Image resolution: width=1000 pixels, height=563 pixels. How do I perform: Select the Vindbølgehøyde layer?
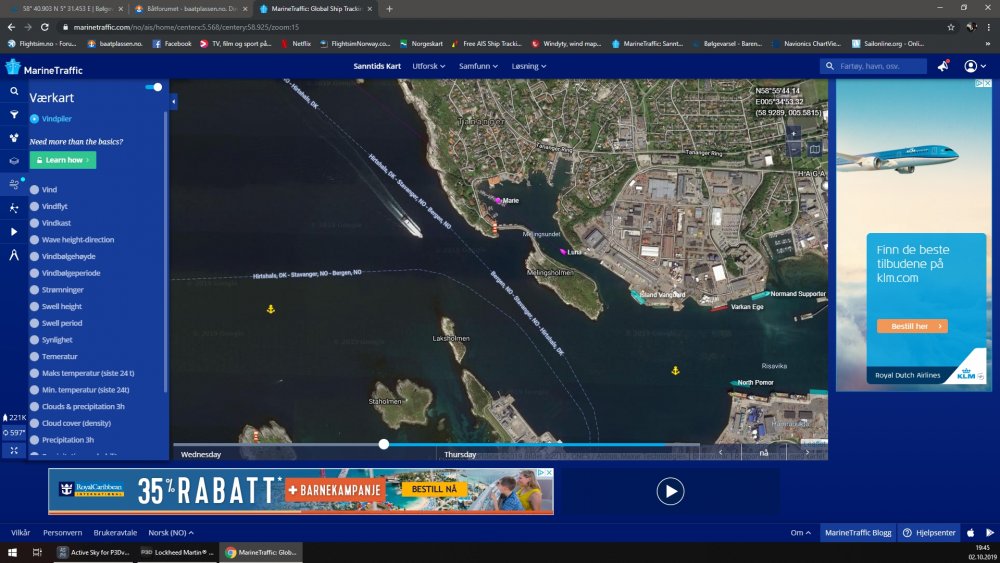pyautogui.click(x=34, y=256)
